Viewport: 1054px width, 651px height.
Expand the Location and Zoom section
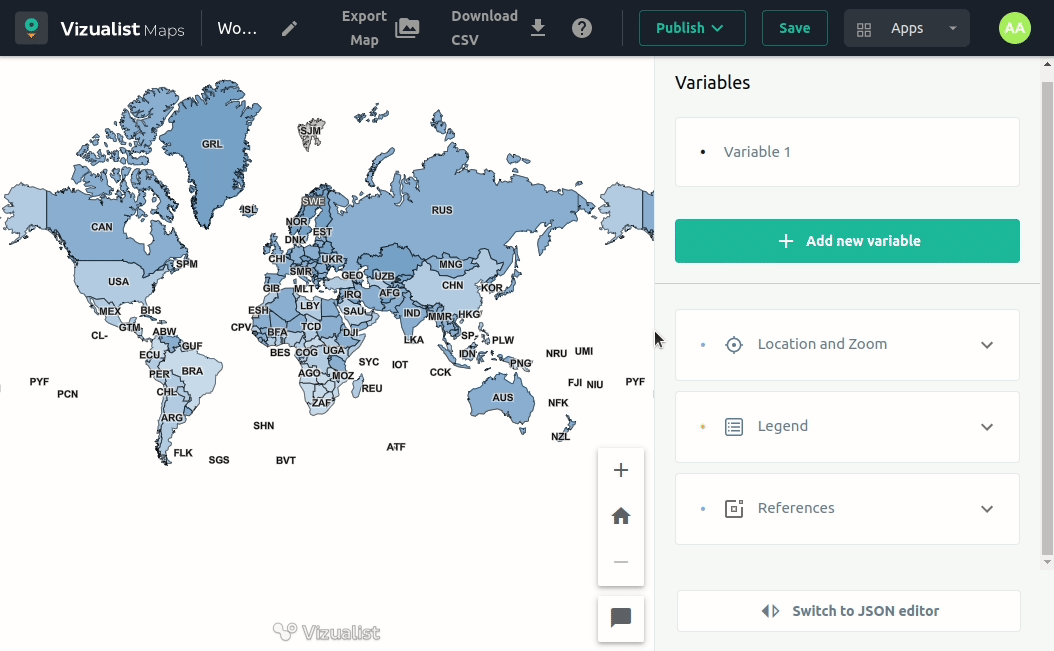pyautogui.click(x=847, y=344)
